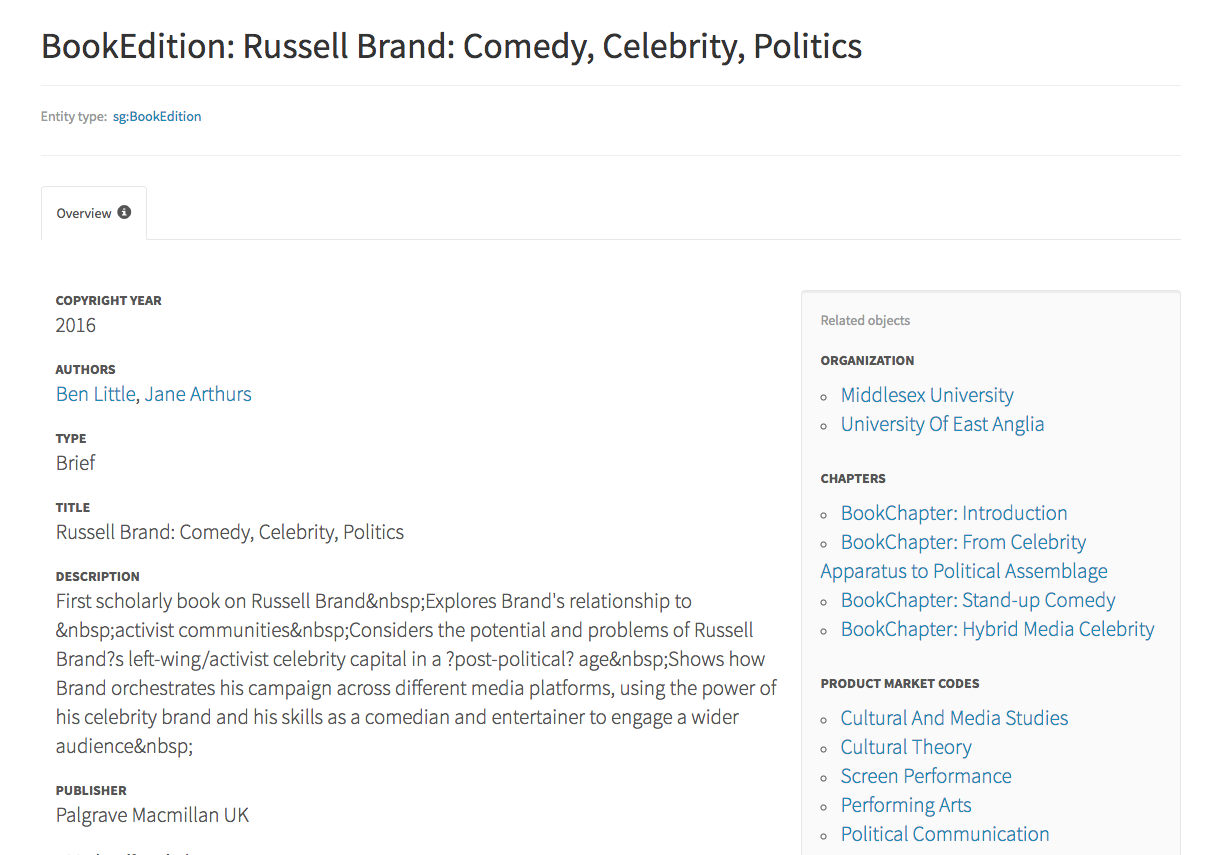Select the Political Communication market code
The image size is (1211, 855).
945,834
